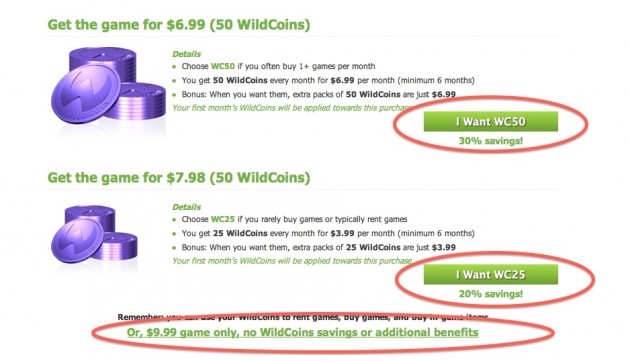Click the first-month note under the WC25 details
The height and width of the screenshot is (361, 630).
292,260
